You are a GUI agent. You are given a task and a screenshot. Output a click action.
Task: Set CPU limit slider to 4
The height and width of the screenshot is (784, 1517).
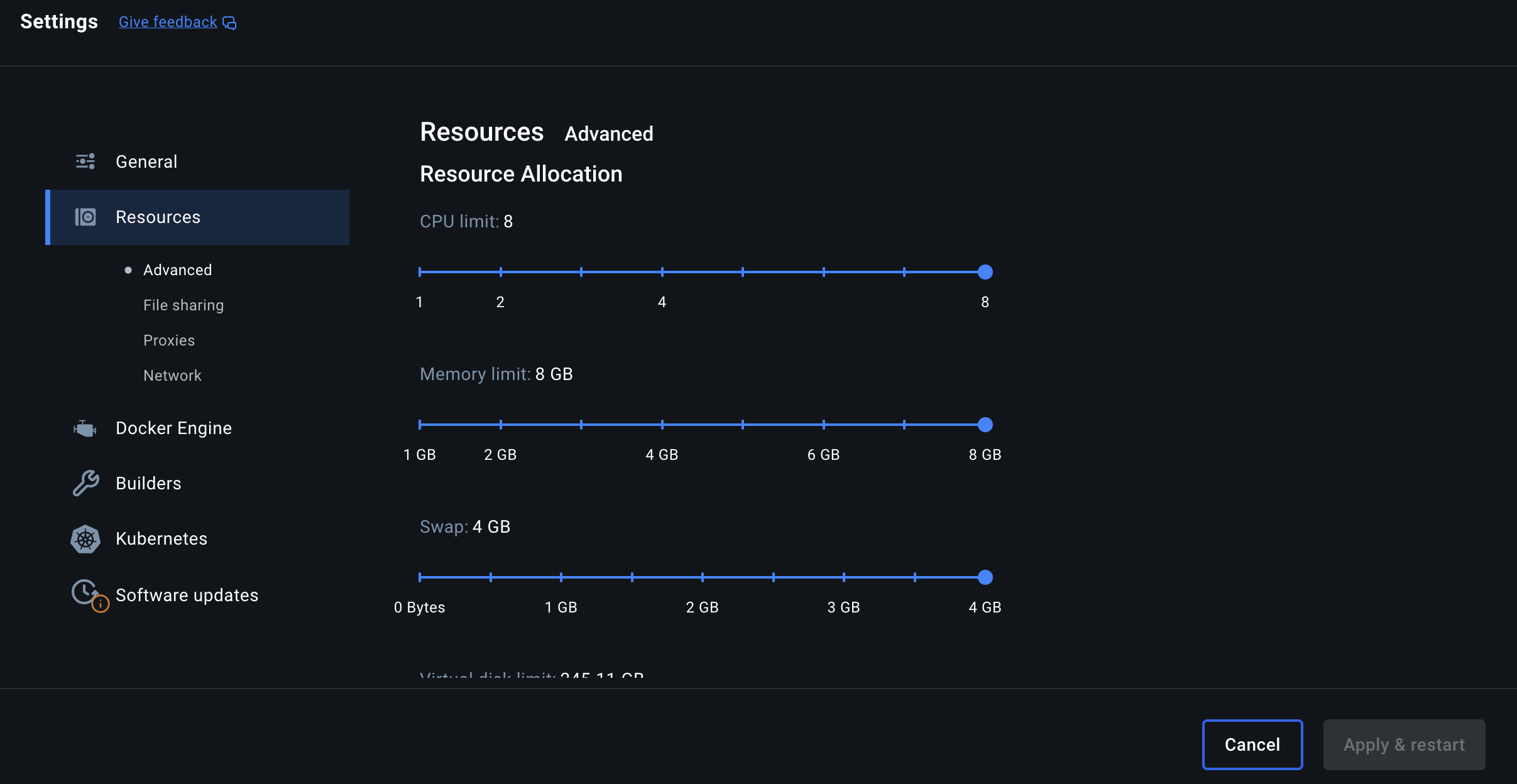pos(662,272)
